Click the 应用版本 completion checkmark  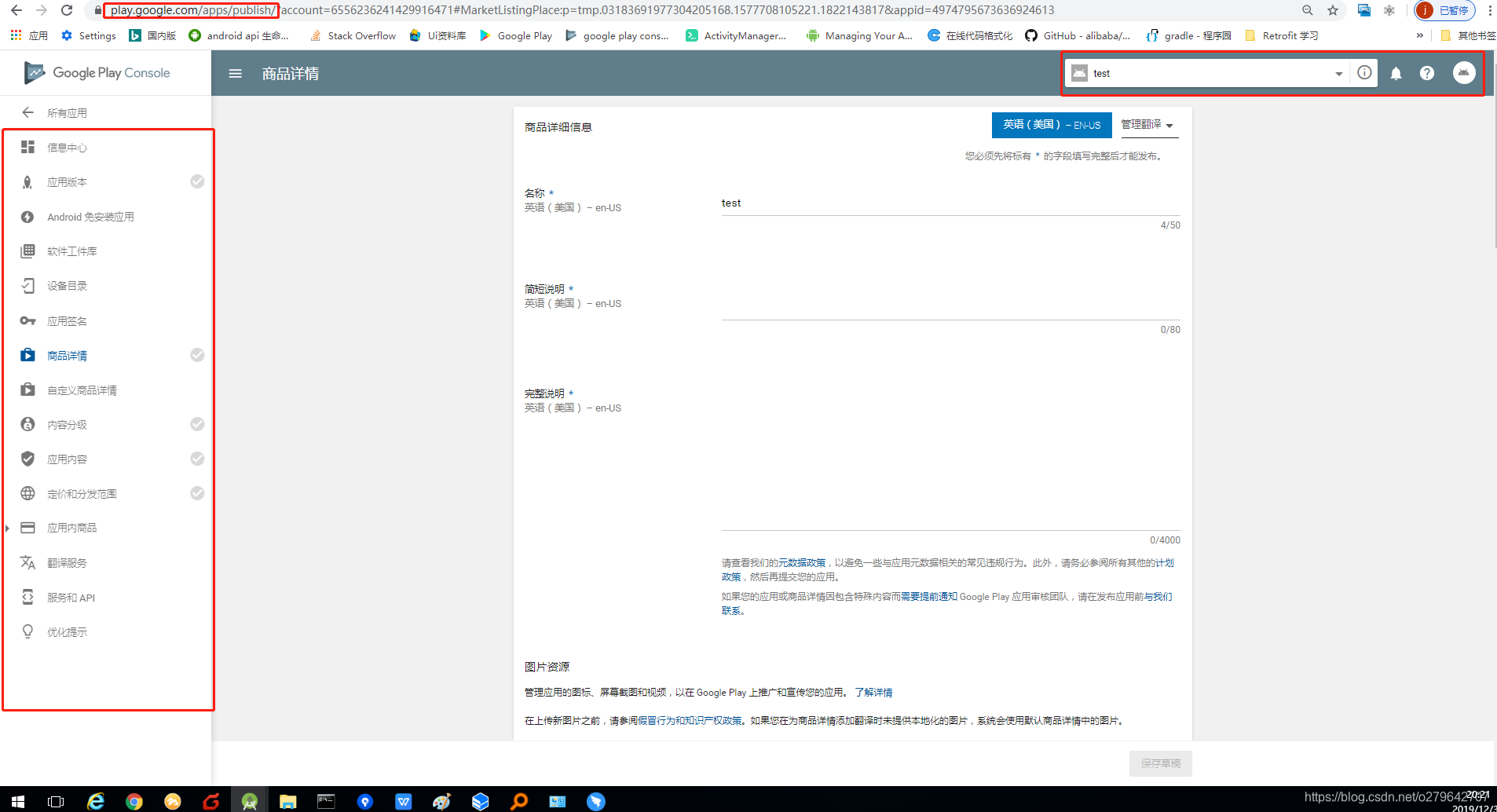pyautogui.click(x=197, y=181)
